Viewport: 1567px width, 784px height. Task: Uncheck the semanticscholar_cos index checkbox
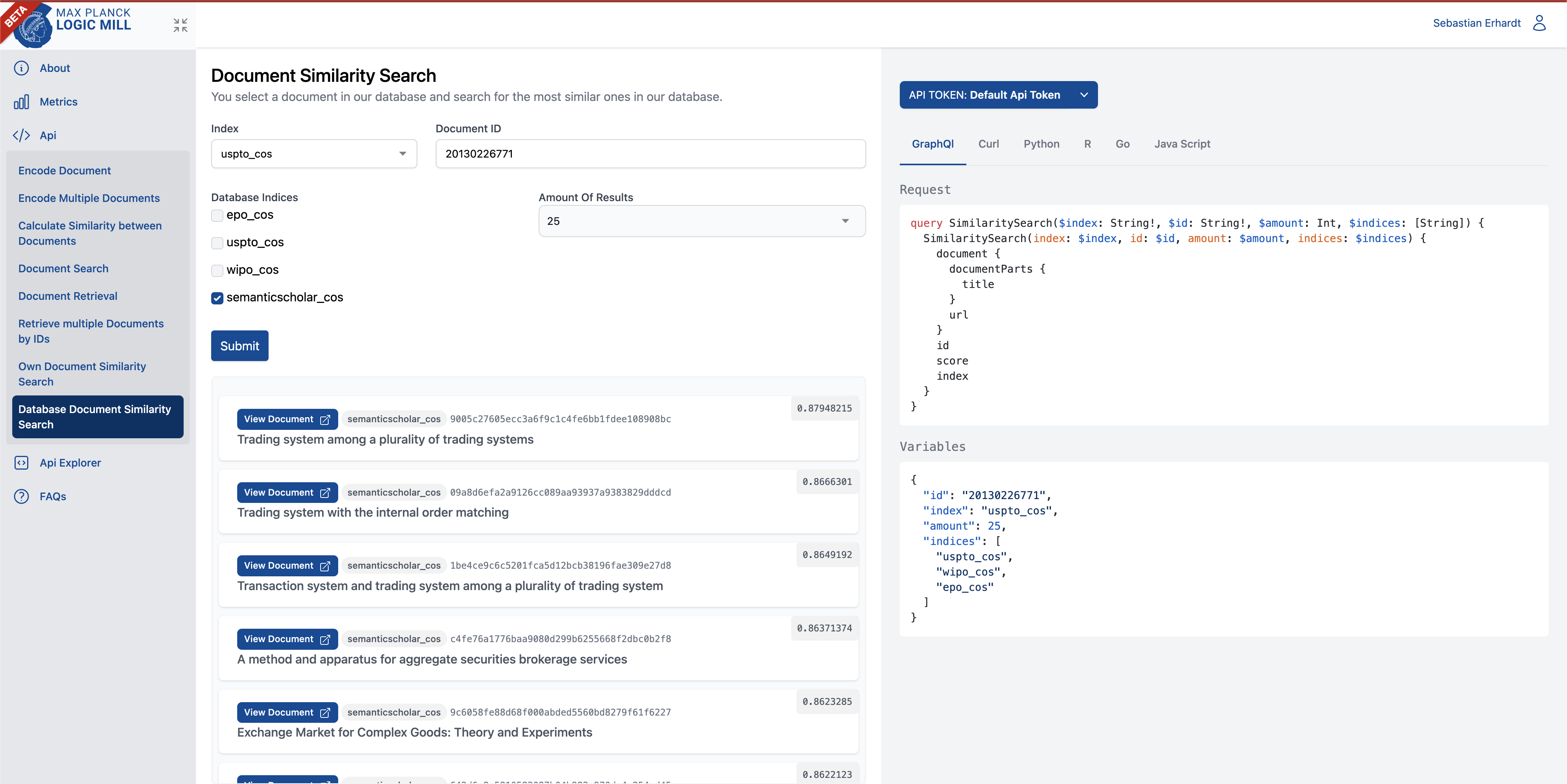pyautogui.click(x=217, y=298)
